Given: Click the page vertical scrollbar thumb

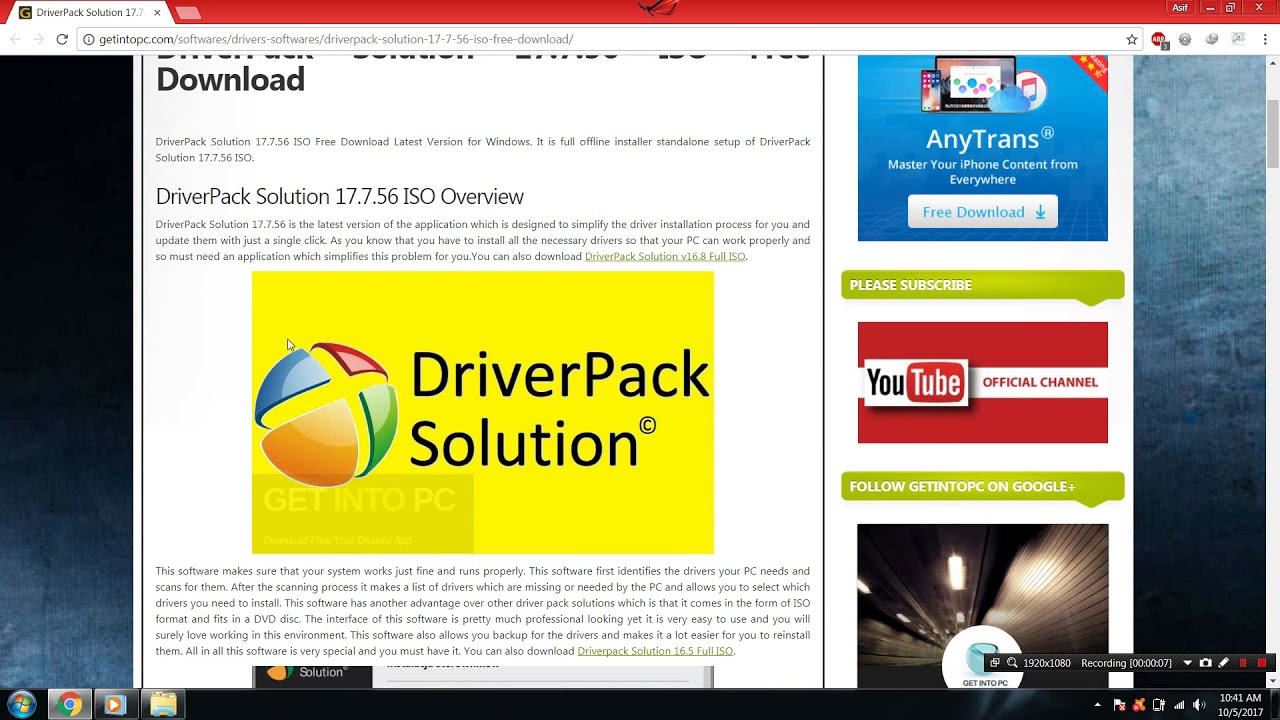Looking at the screenshot, I should pyautogui.click(x=1272, y=134).
